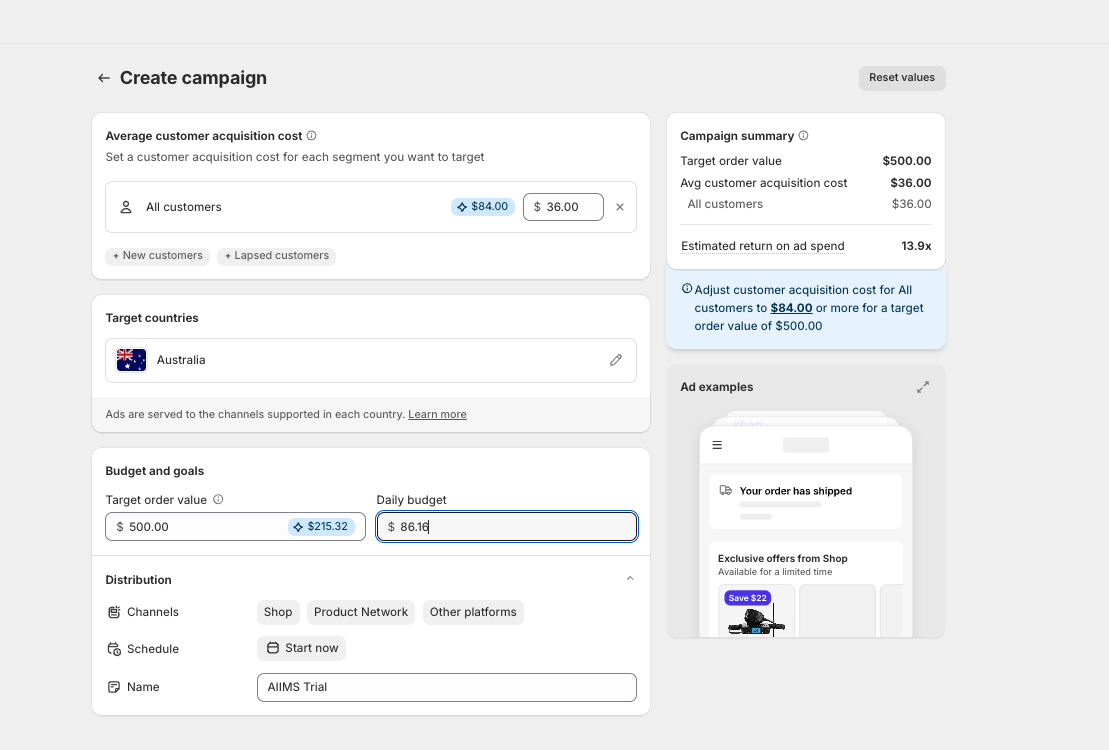
Task: Edit the campaign name field AIIMS Trial
Action: 447,687
